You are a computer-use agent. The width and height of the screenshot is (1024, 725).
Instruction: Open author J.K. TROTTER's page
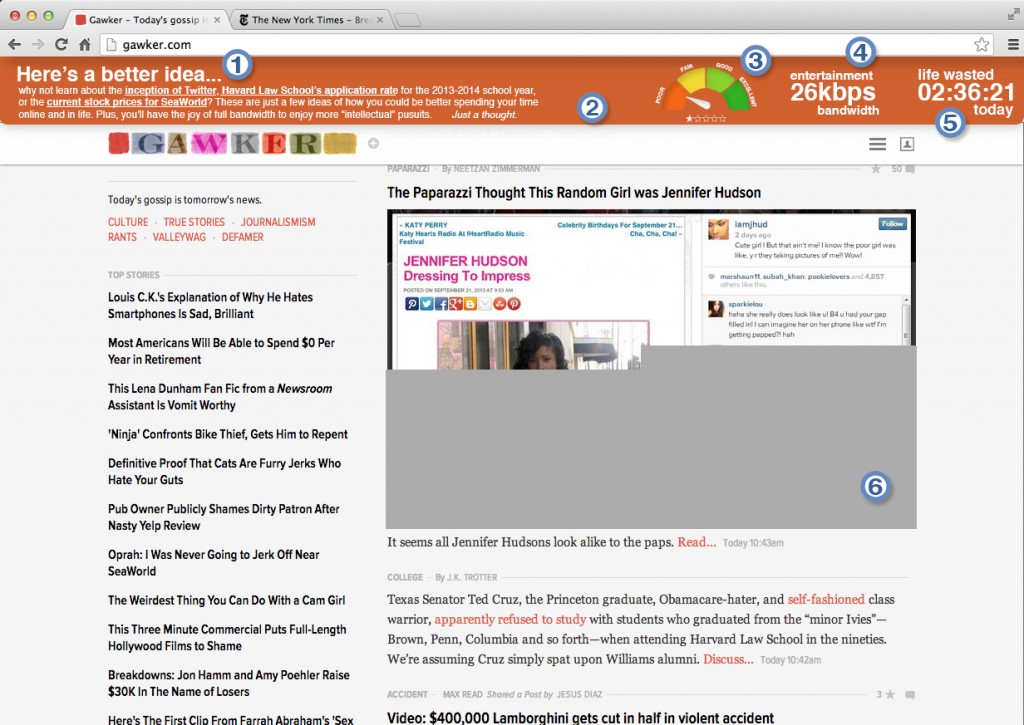(x=472, y=577)
